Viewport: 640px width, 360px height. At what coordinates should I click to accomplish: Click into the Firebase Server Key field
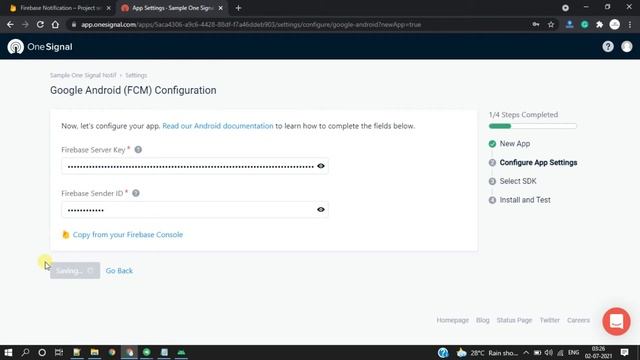[195, 166]
